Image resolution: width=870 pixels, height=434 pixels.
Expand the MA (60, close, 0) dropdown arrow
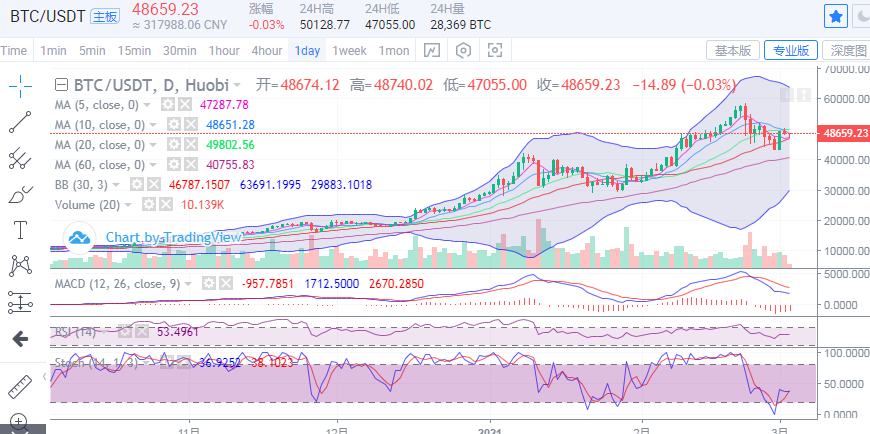[154, 164]
